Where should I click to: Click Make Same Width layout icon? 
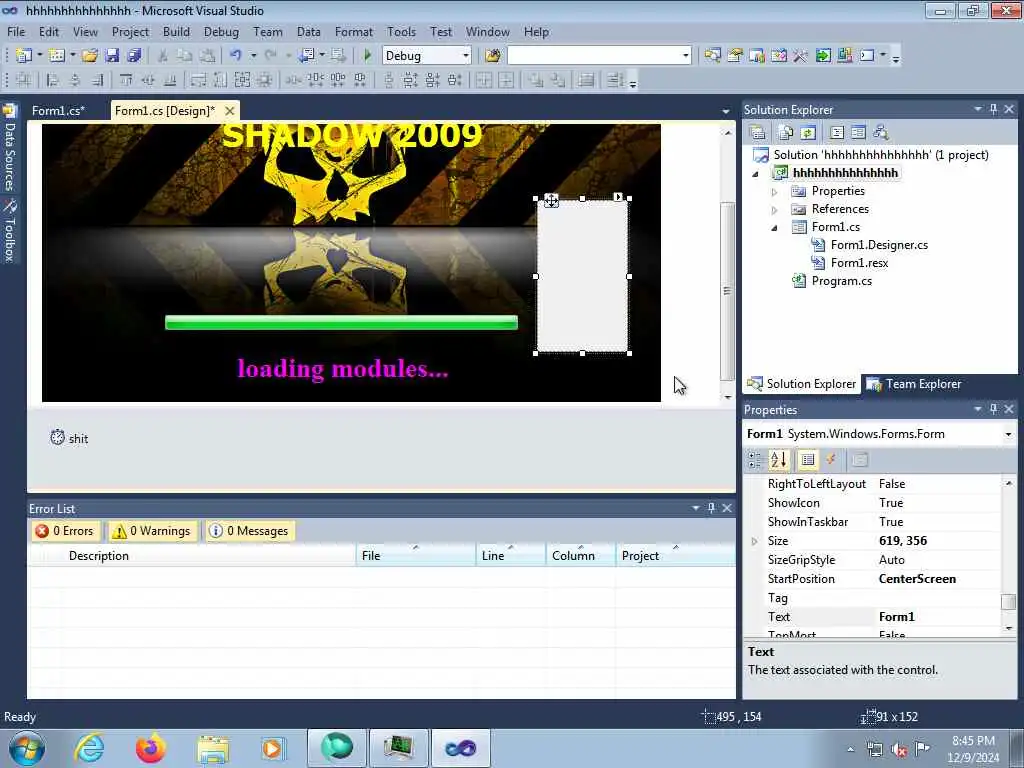coord(198,80)
